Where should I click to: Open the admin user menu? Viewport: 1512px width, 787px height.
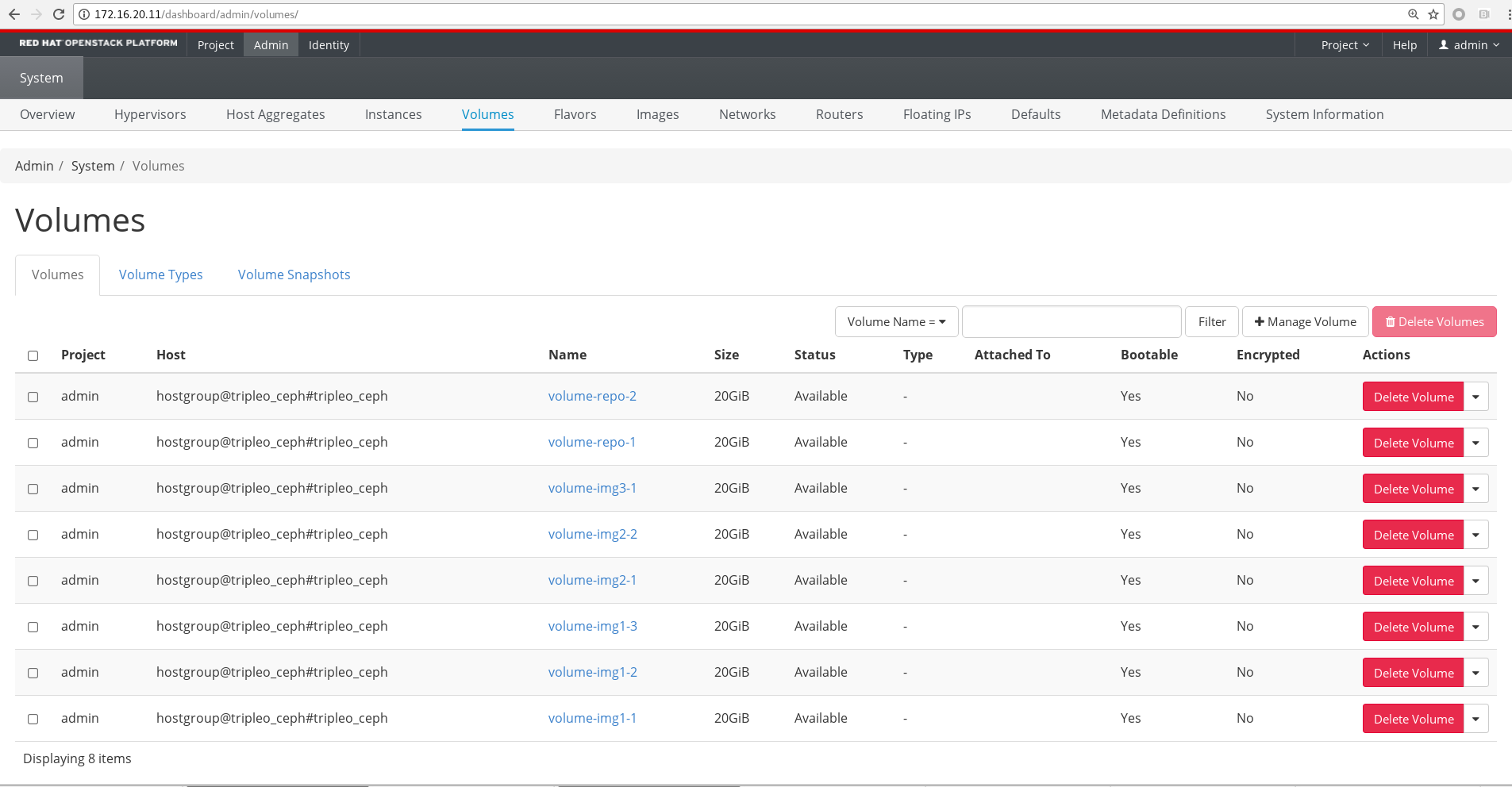1469,45
